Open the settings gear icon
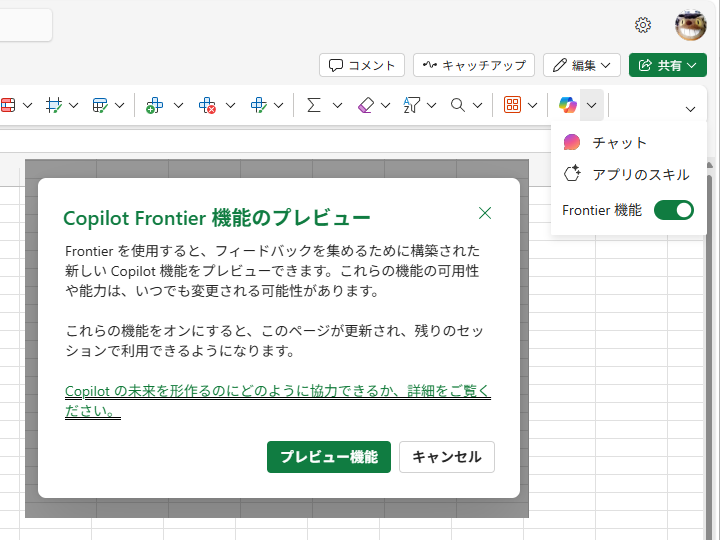720x540 pixels. click(643, 25)
